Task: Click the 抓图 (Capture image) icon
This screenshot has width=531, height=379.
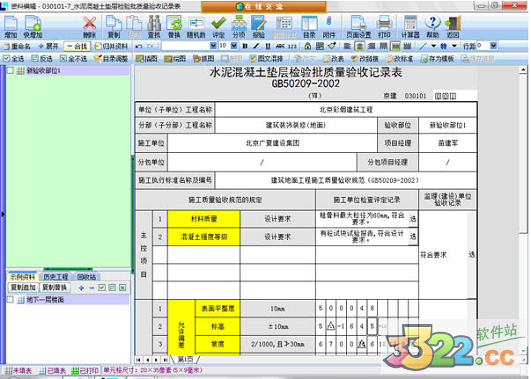Action: 204,59
